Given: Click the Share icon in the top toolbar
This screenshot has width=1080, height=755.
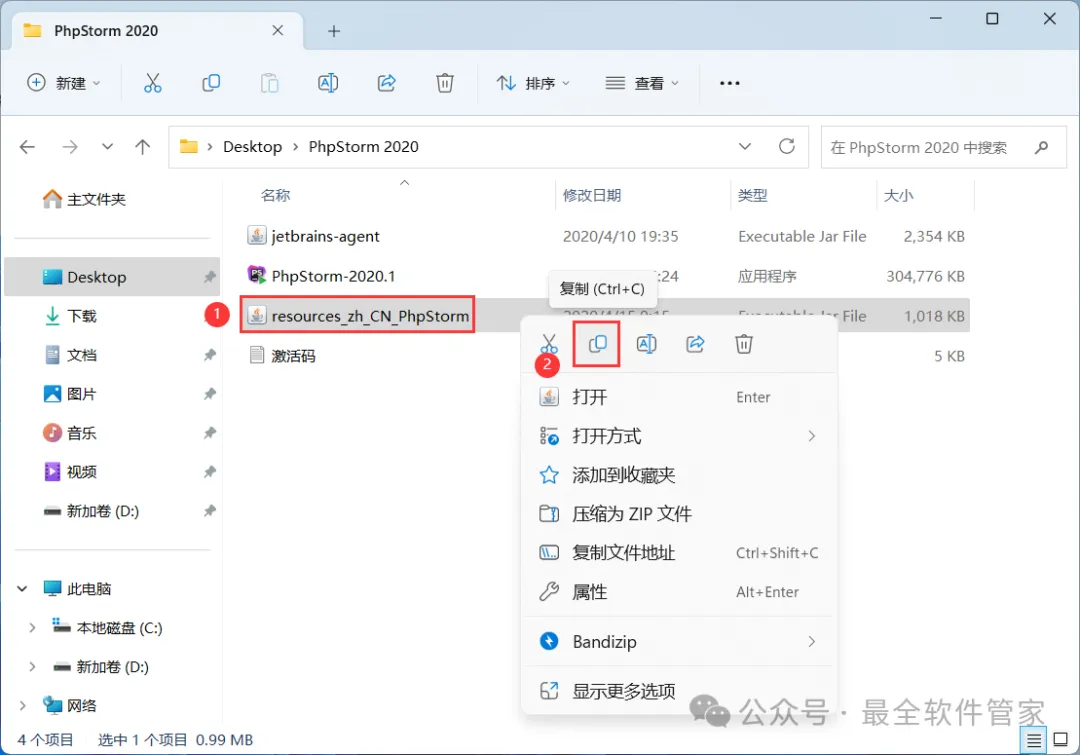Looking at the screenshot, I should point(386,83).
